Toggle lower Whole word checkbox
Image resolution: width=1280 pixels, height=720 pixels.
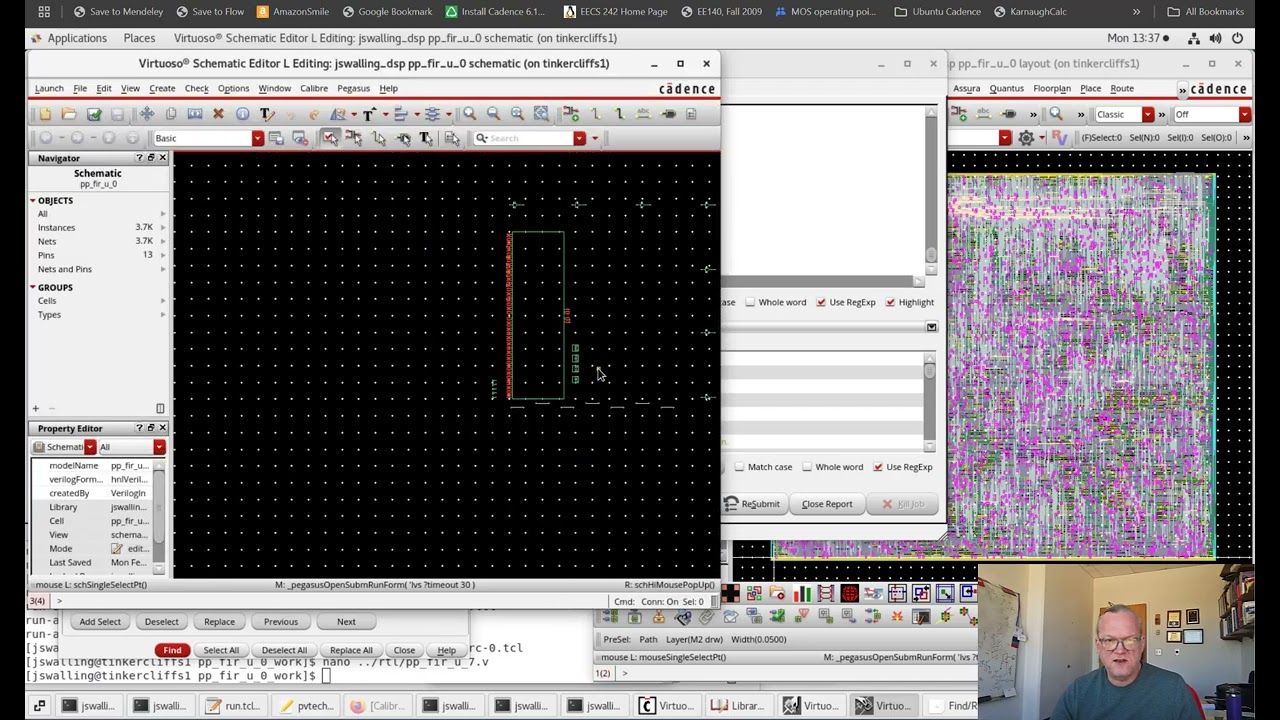pyautogui.click(x=806, y=467)
